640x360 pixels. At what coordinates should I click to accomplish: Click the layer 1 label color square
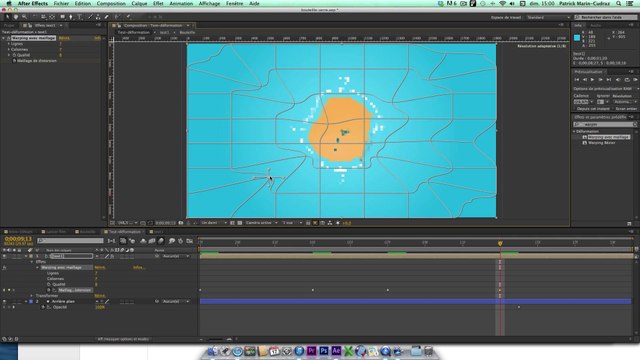(x=31, y=256)
